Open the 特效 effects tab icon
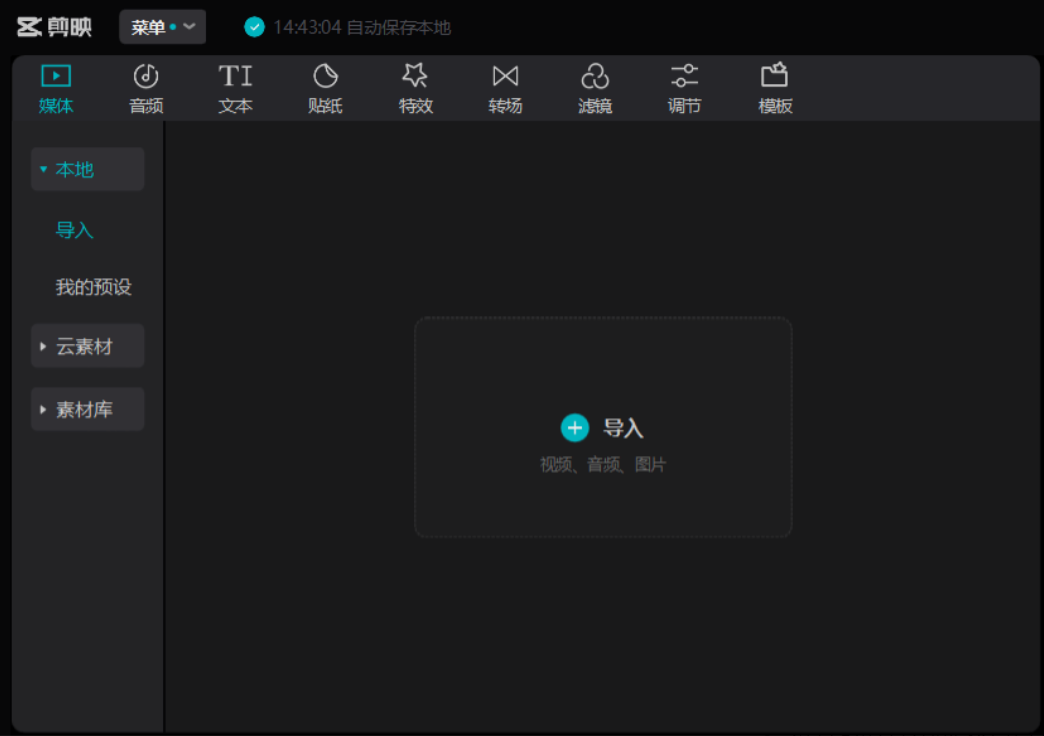This screenshot has width=1044, height=736. pyautogui.click(x=415, y=75)
